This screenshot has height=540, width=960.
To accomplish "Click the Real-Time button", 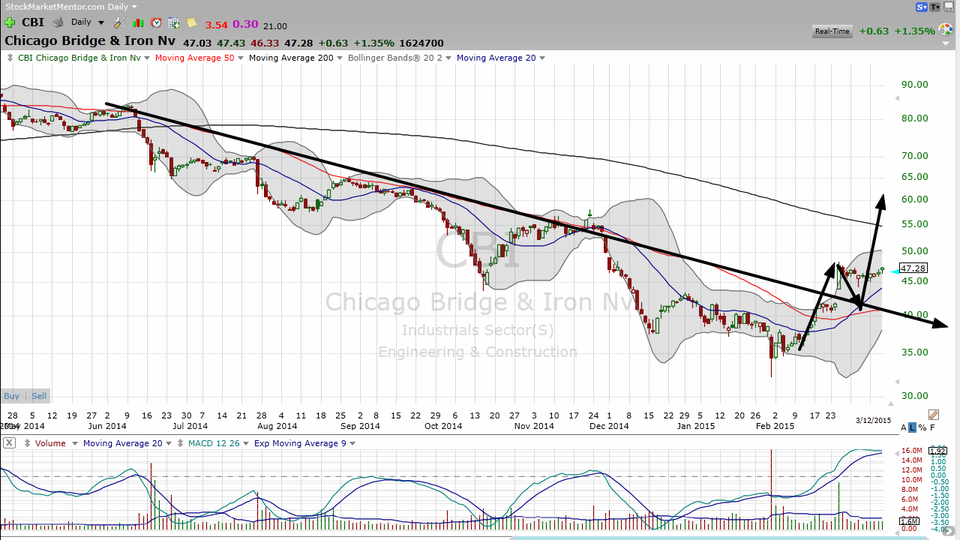I will click(832, 31).
